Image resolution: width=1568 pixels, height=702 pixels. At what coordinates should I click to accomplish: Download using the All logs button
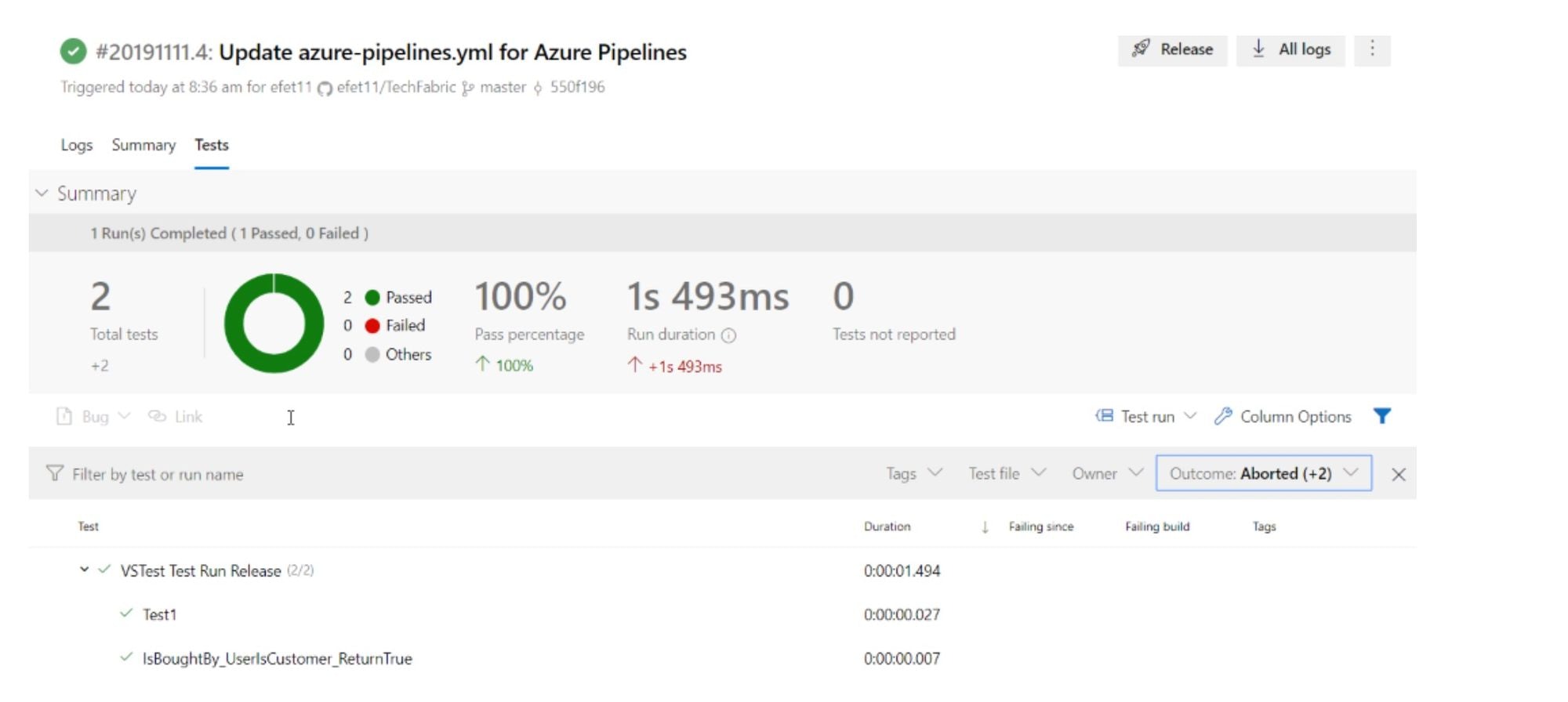1290,50
